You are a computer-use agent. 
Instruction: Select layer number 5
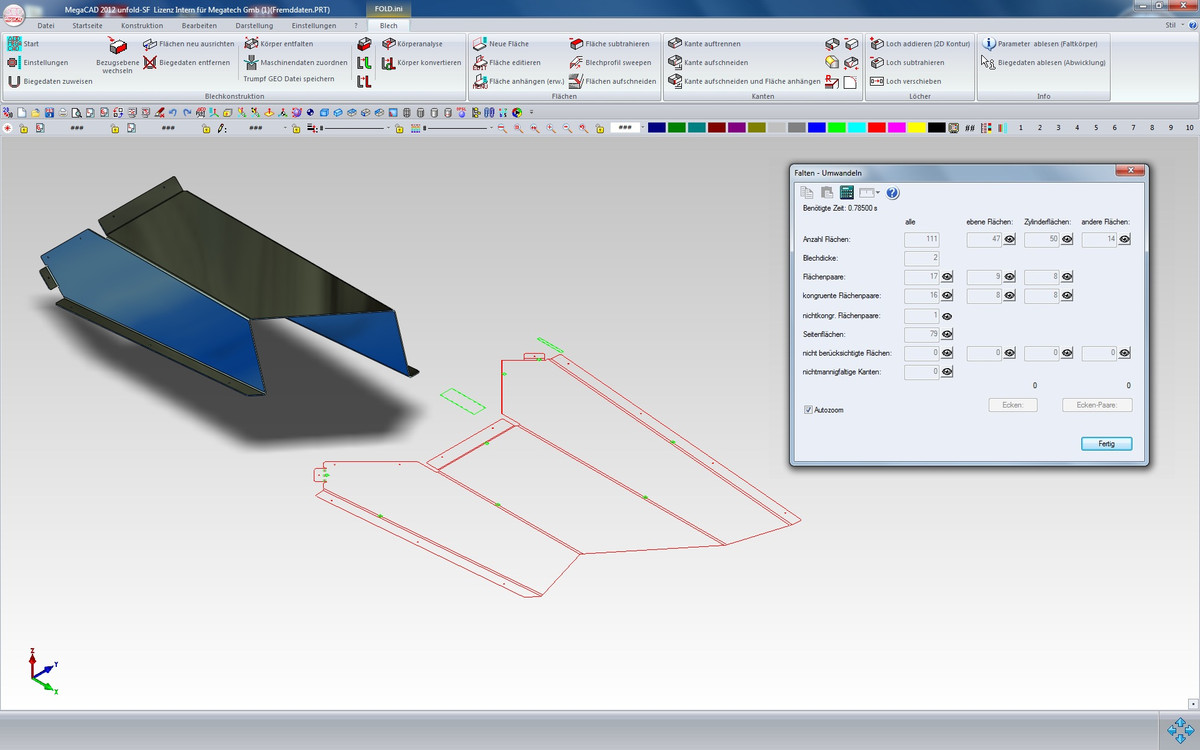(x=1096, y=128)
